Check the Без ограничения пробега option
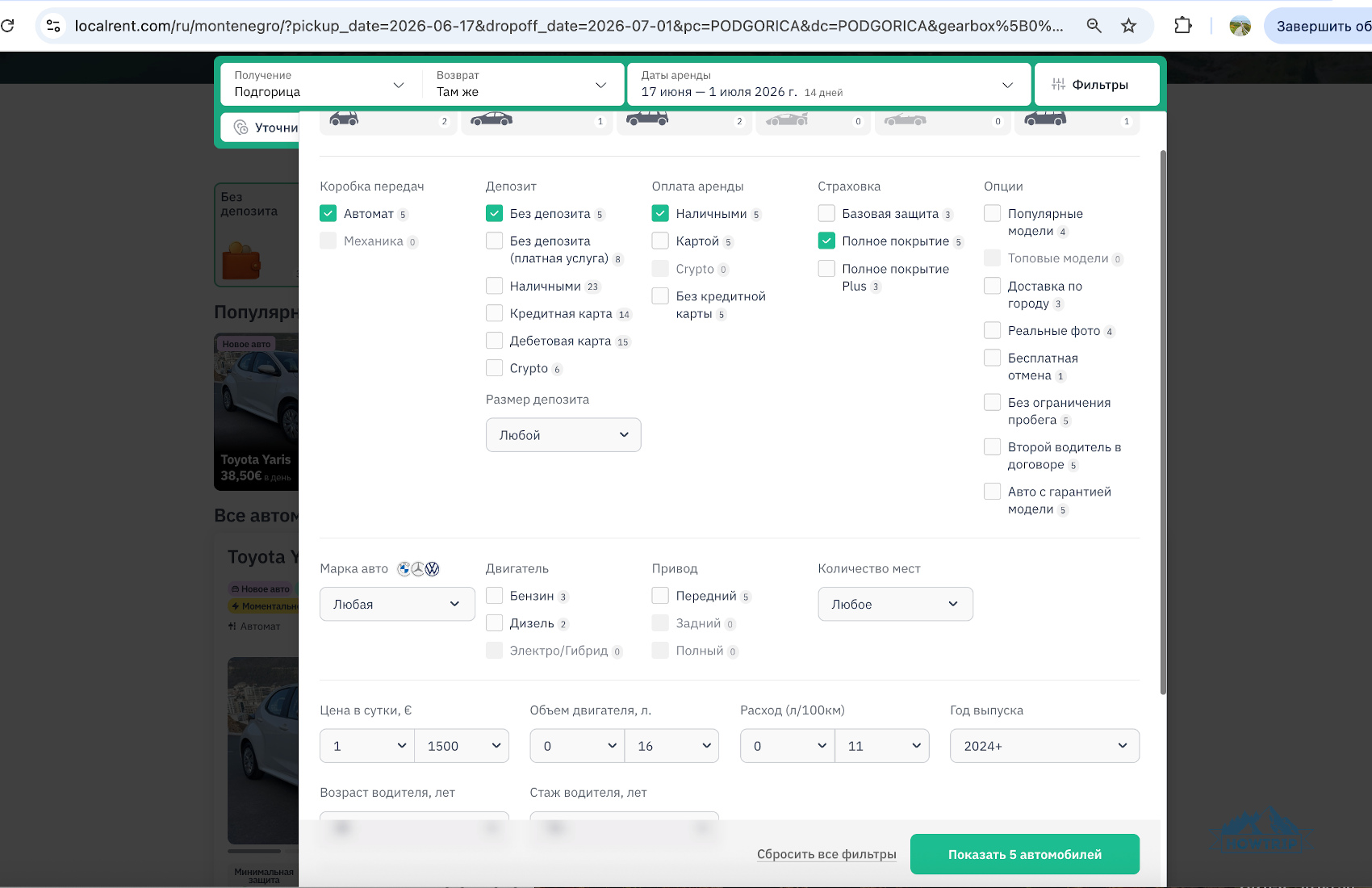Viewport: 1372px width, 888px height. click(x=993, y=402)
